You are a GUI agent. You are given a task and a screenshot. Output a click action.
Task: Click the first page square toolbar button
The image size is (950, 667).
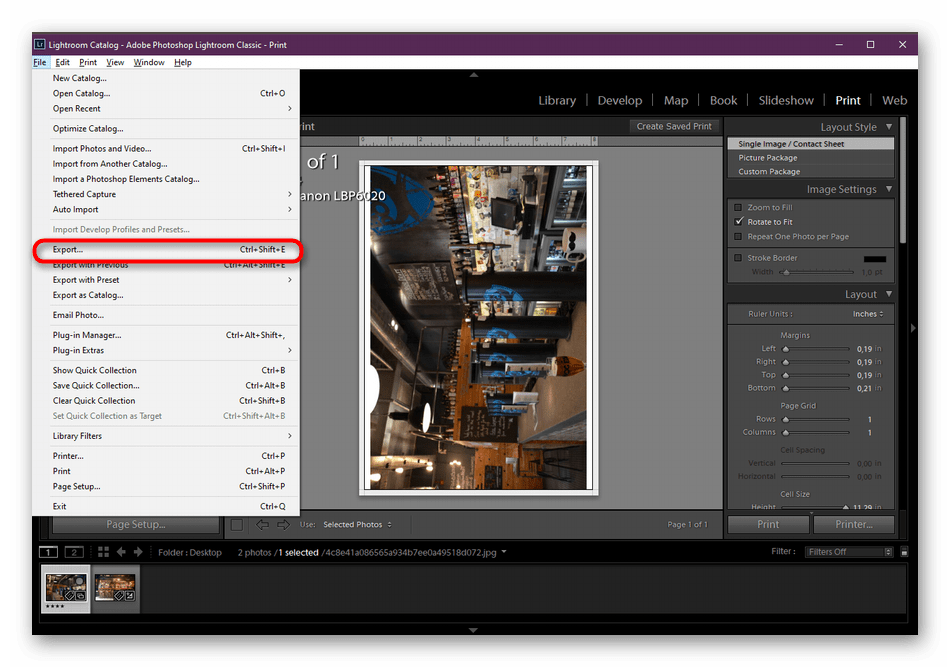(x=237, y=525)
